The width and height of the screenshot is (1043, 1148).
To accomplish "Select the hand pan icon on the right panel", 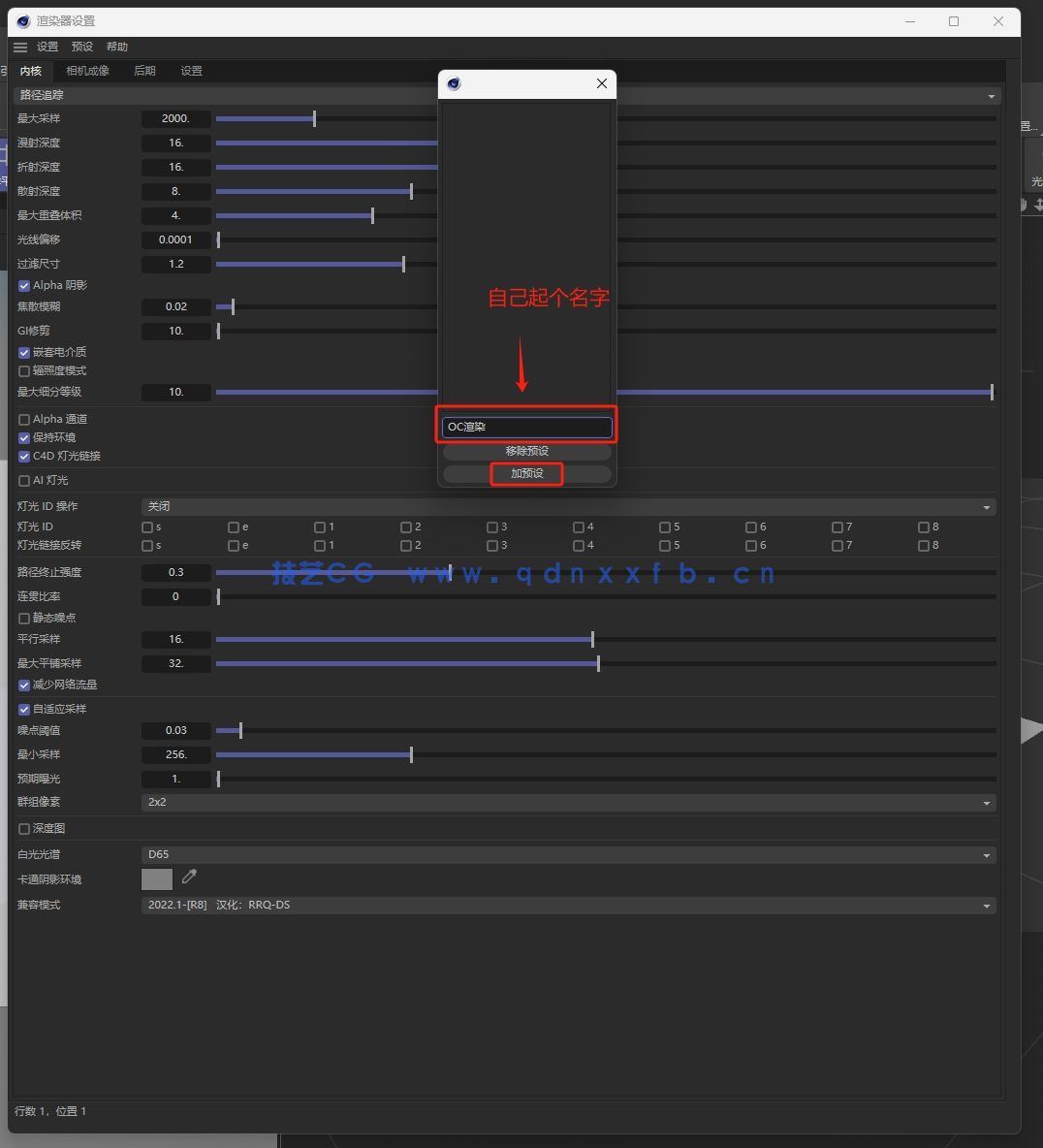I will pos(1024,204).
